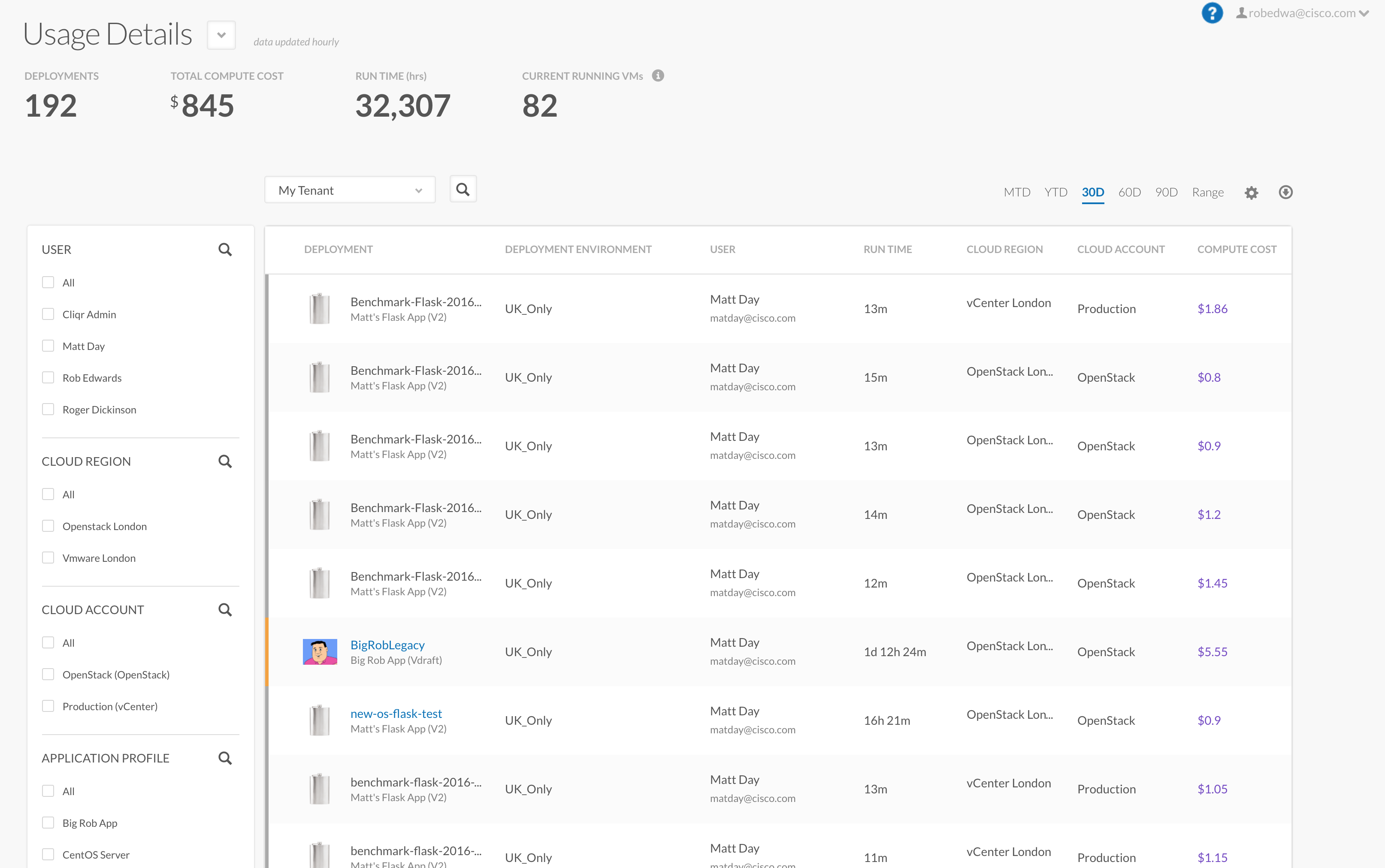The height and width of the screenshot is (868, 1385).
Task: Open the new-os-flask-test deployment link
Action: (396, 714)
